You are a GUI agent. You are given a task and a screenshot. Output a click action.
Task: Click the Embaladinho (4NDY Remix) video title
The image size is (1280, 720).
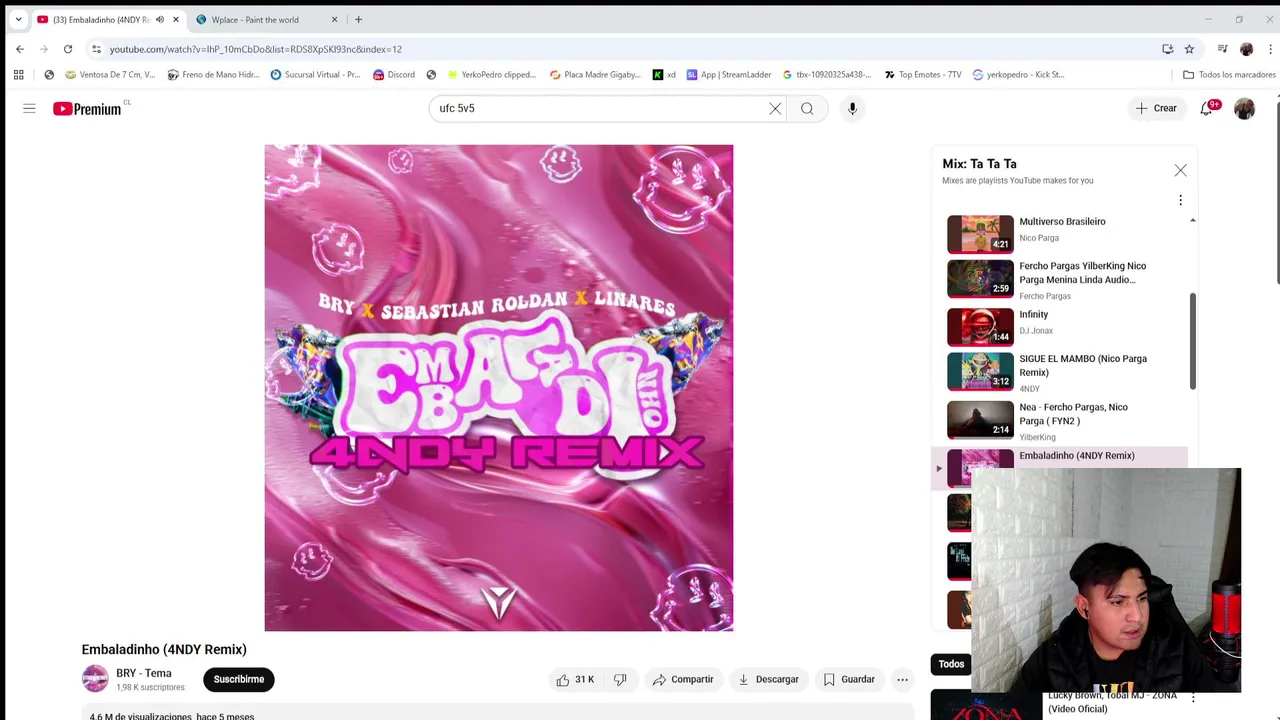pyautogui.click(x=164, y=649)
